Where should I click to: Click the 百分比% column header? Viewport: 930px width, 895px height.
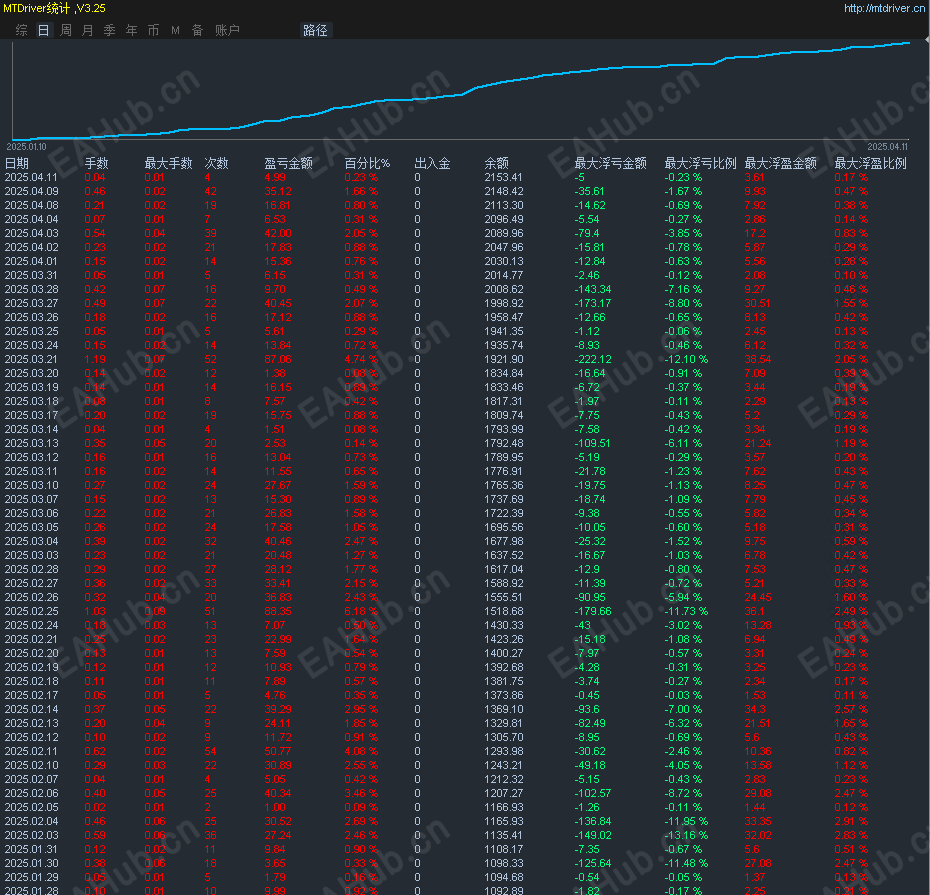pyautogui.click(x=367, y=163)
